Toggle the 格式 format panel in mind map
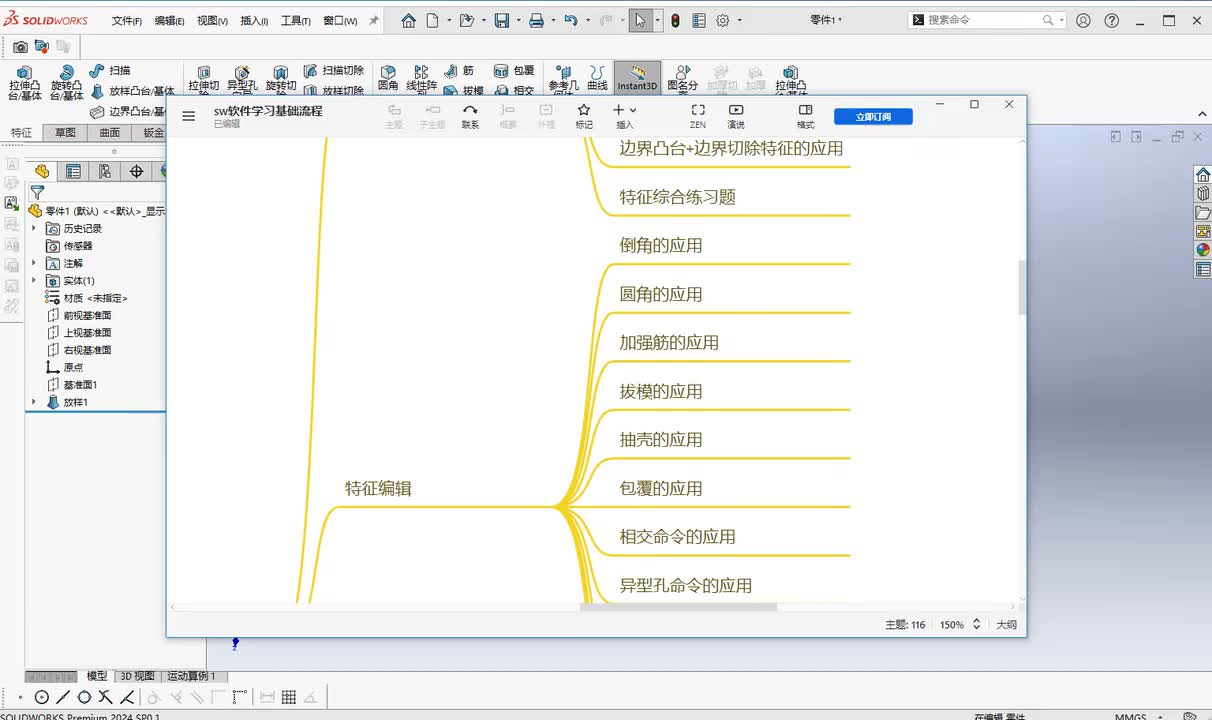The height and width of the screenshot is (720, 1212). pos(805,116)
